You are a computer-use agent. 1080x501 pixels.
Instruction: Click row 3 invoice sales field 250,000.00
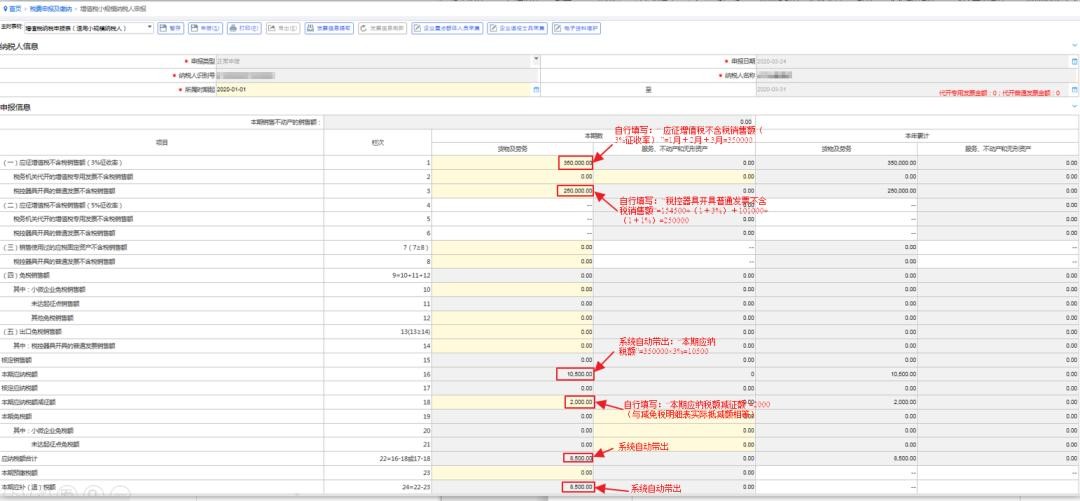tap(576, 190)
